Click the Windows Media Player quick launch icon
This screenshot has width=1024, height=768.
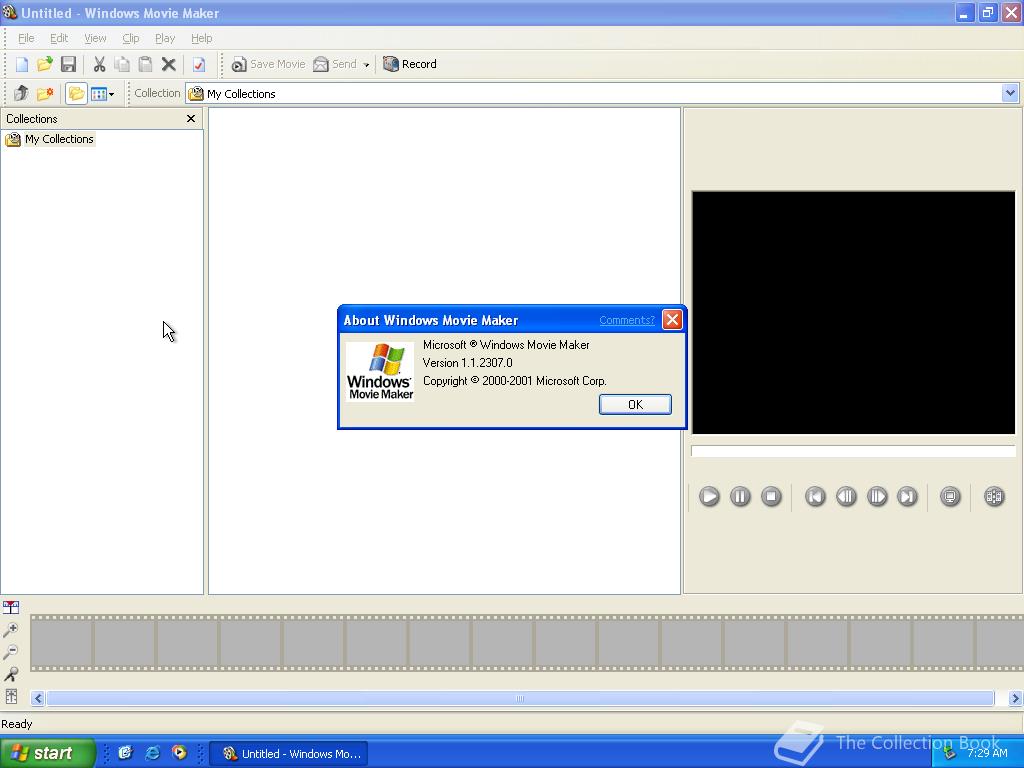(x=178, y=753)
